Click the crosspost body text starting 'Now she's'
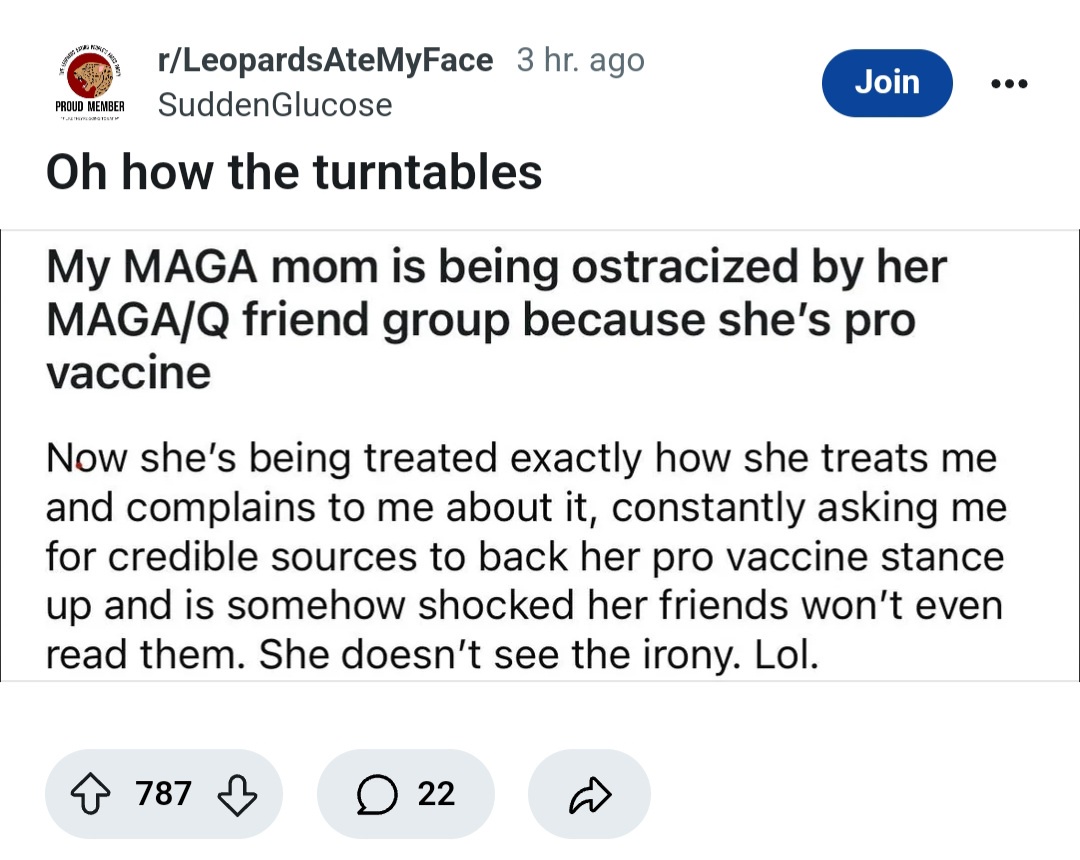The image size is (1080, 860). tap(526, 556)
